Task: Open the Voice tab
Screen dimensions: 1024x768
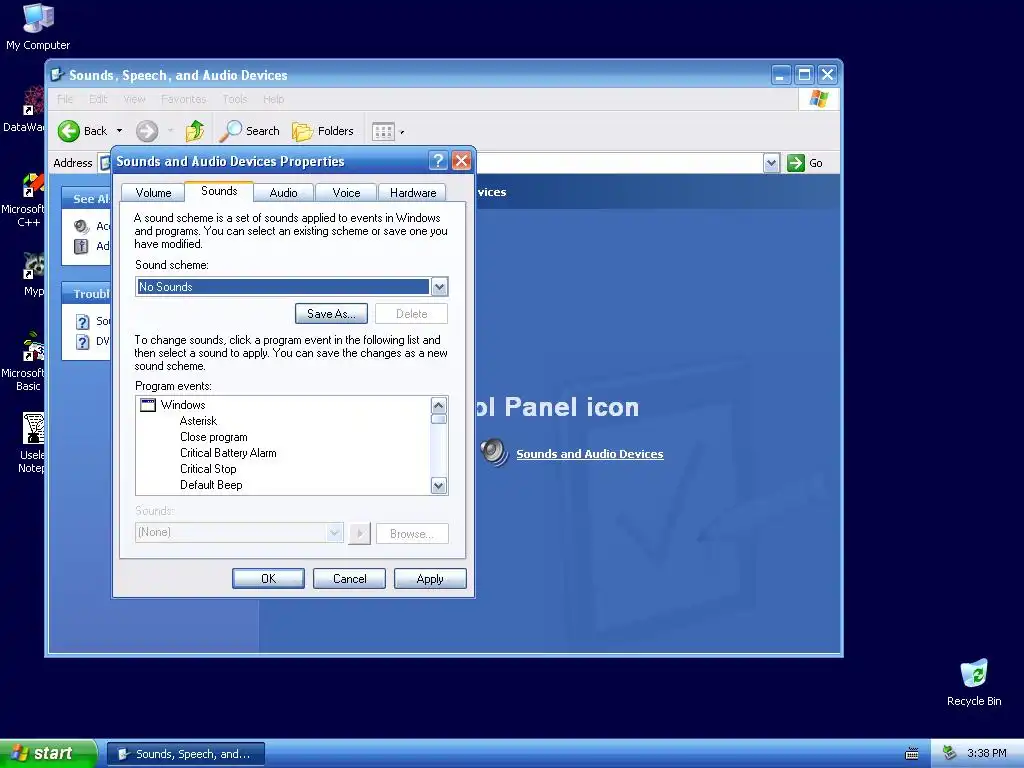Action: (x=346, y=193)
